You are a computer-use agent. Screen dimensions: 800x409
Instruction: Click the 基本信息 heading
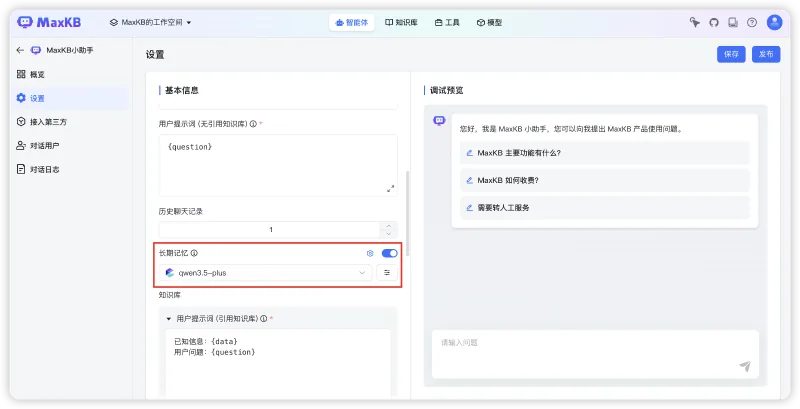point(182,90)
